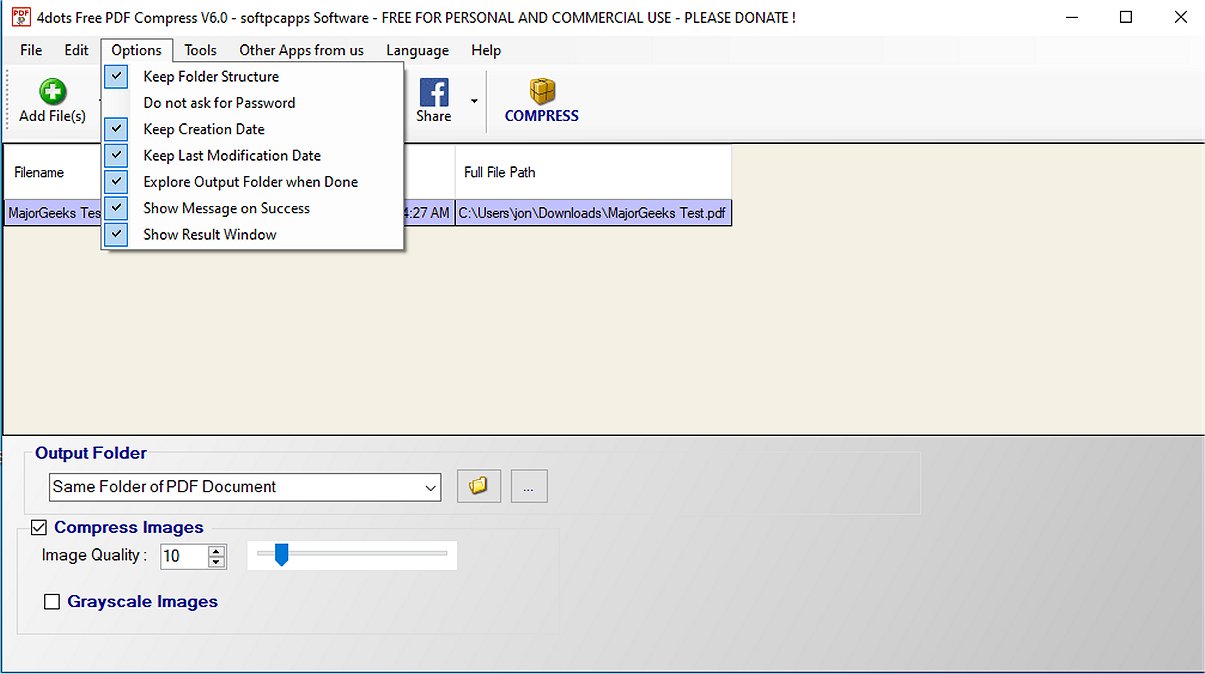Open the Other Apps from us menu
The height and width of the screenshot is (674, 1205).
301,50
